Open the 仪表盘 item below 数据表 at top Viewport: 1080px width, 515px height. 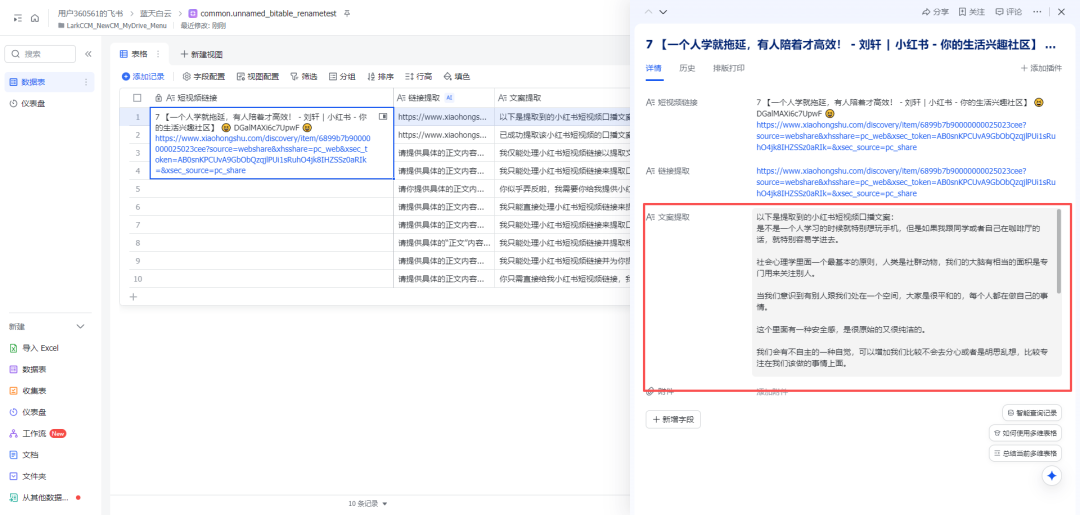click(x=49, y=104)
